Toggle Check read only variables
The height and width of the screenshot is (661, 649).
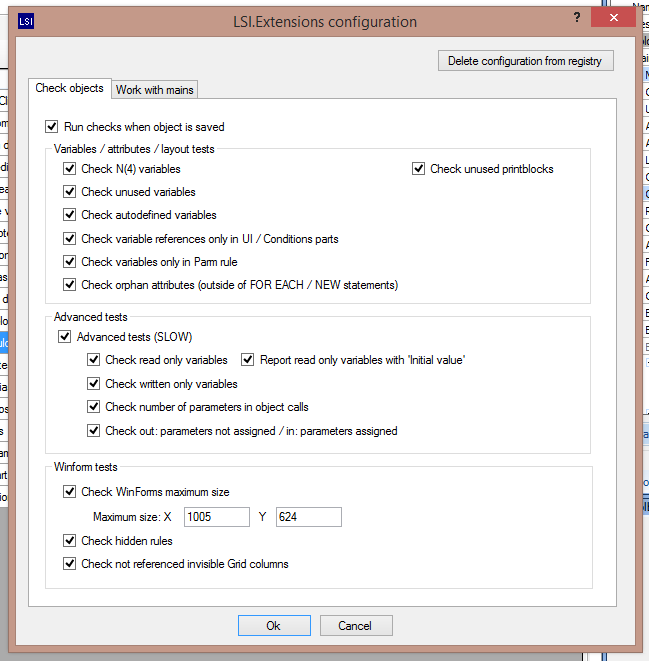pos(94,360)
